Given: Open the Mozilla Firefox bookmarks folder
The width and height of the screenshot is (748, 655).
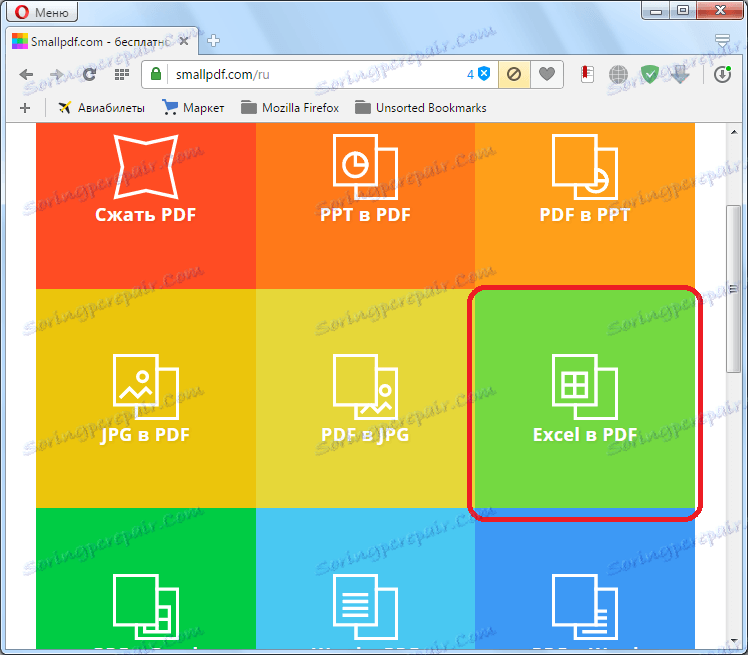Looking at the screenshot, I should point(290,108).
